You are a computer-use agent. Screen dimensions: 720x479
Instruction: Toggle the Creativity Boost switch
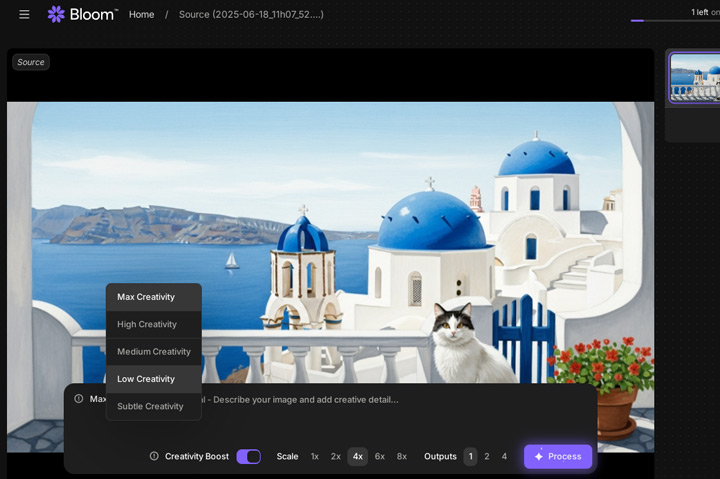[x=248, y=457]
